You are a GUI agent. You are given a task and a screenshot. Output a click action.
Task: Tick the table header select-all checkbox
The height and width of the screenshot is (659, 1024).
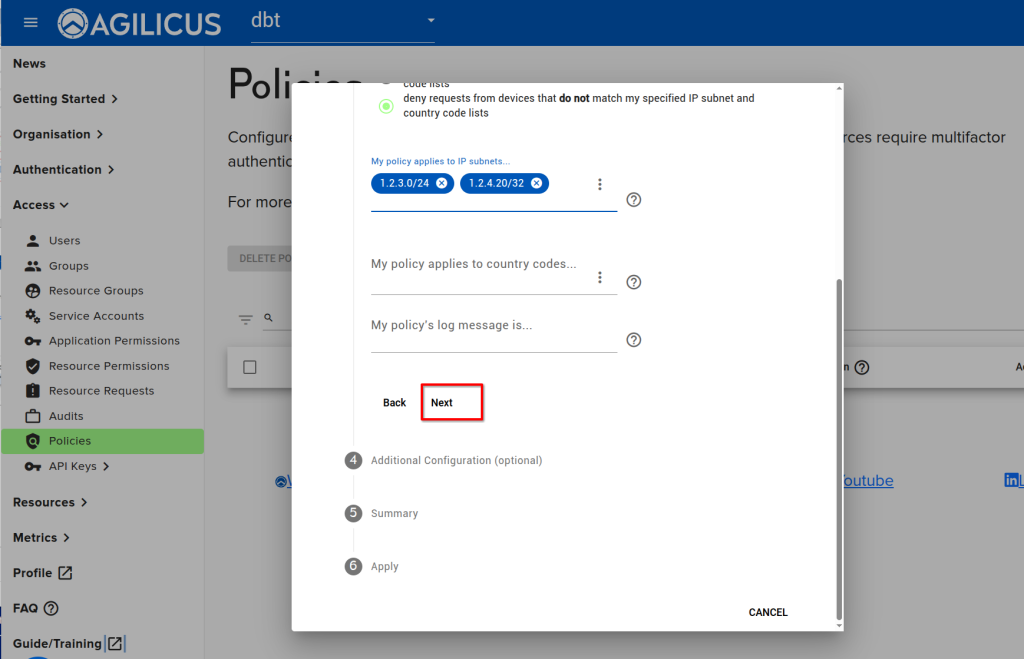(250, 367)
